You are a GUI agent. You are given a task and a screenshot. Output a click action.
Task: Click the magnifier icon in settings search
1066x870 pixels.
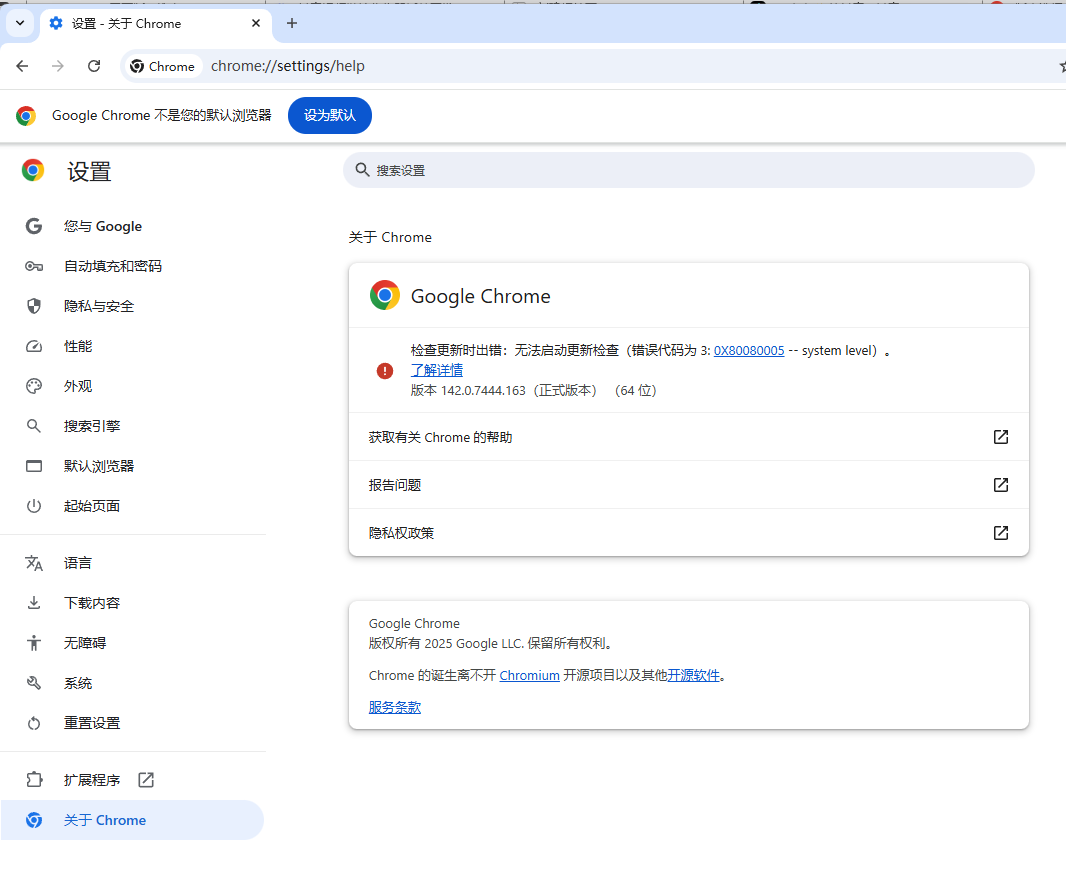(x=362, y=170)
